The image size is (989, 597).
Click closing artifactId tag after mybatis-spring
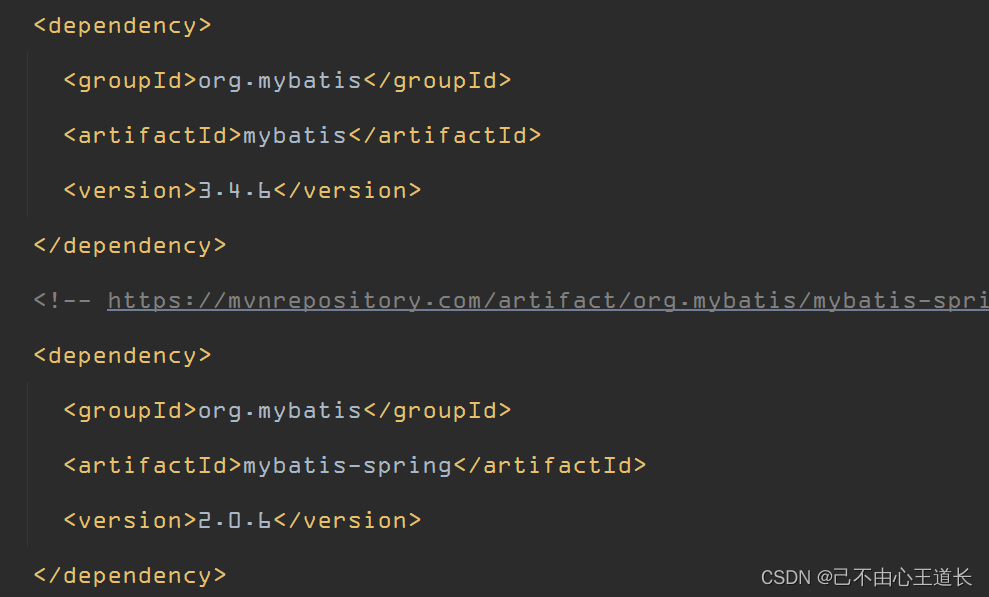click(550, 466)
